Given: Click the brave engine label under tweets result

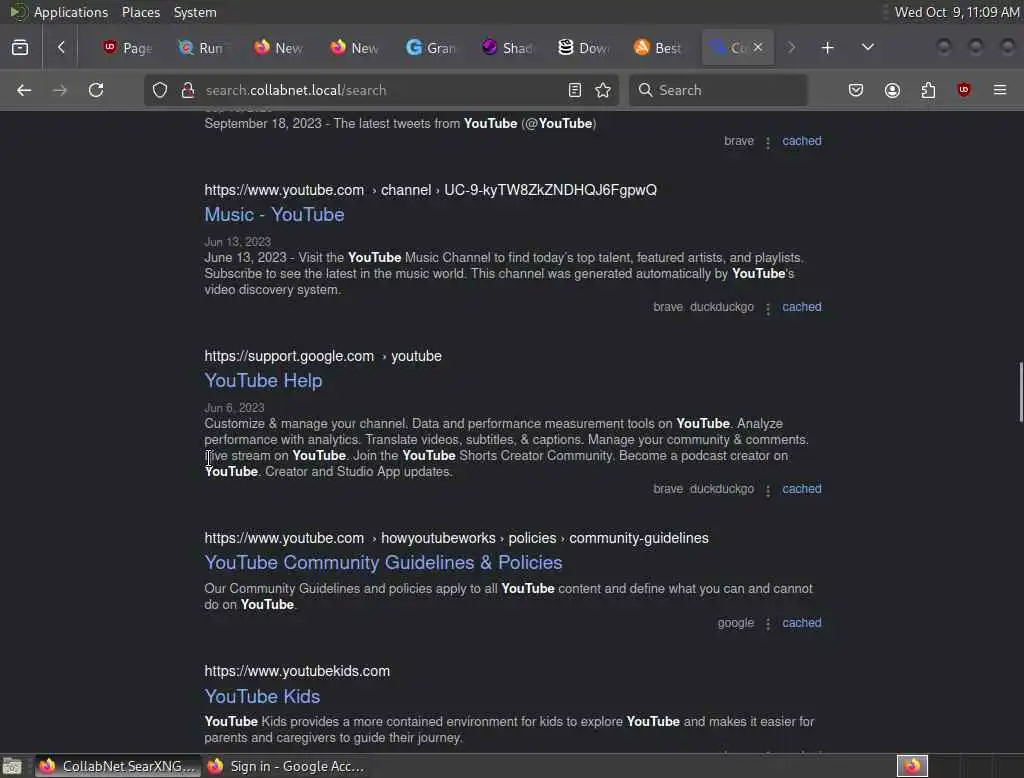Looking at the screenshot, I should pos(739,141).
